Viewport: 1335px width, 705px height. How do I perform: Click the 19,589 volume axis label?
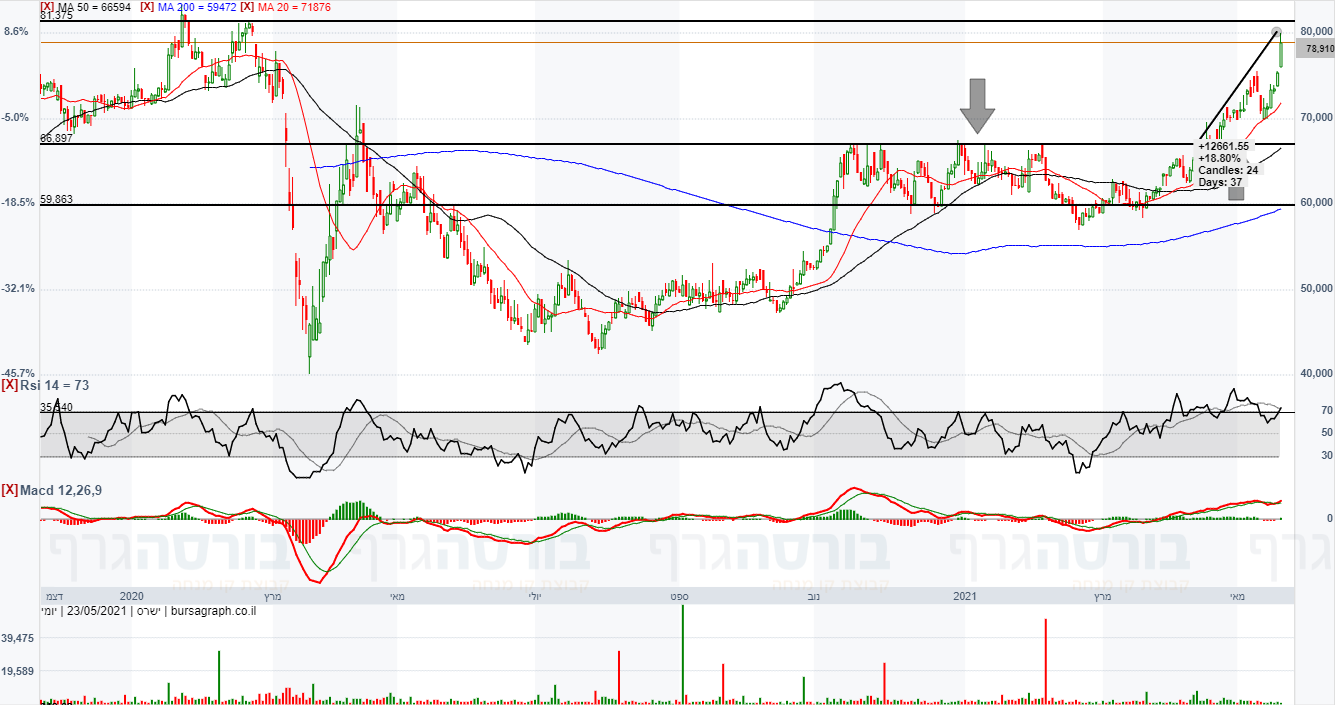coord(19,671)
